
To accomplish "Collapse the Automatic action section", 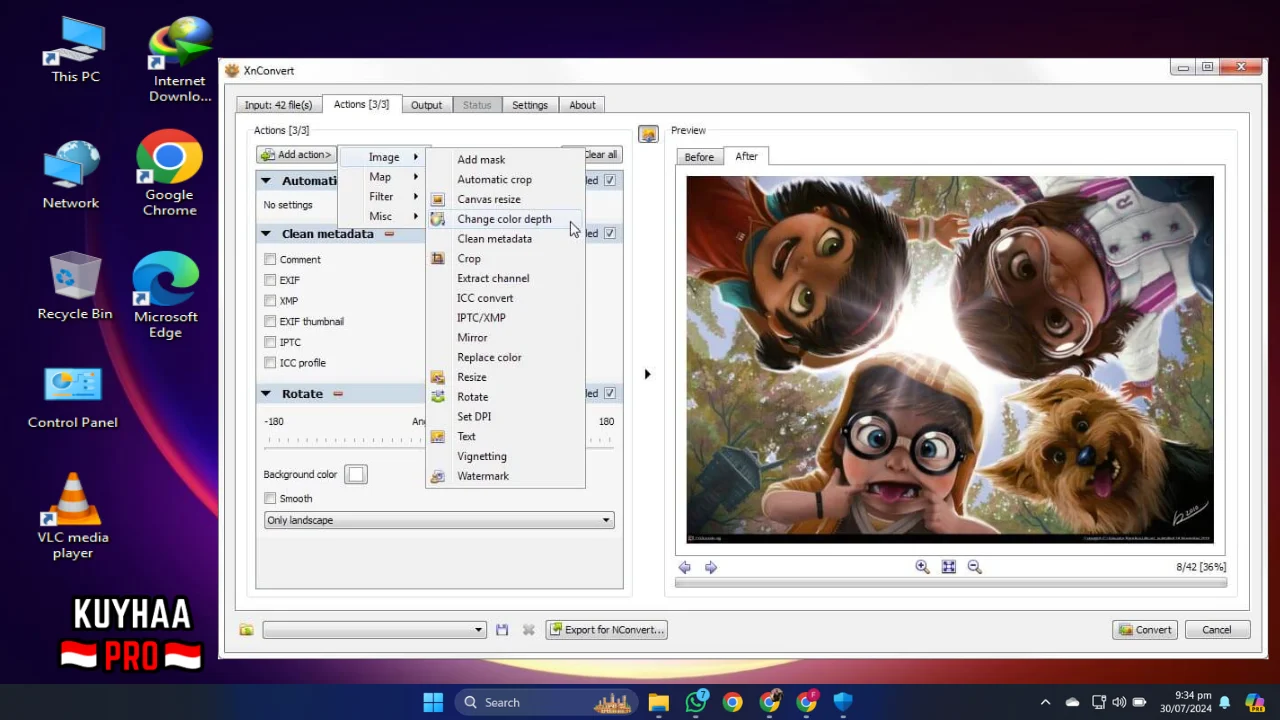I will pos(266,181).
